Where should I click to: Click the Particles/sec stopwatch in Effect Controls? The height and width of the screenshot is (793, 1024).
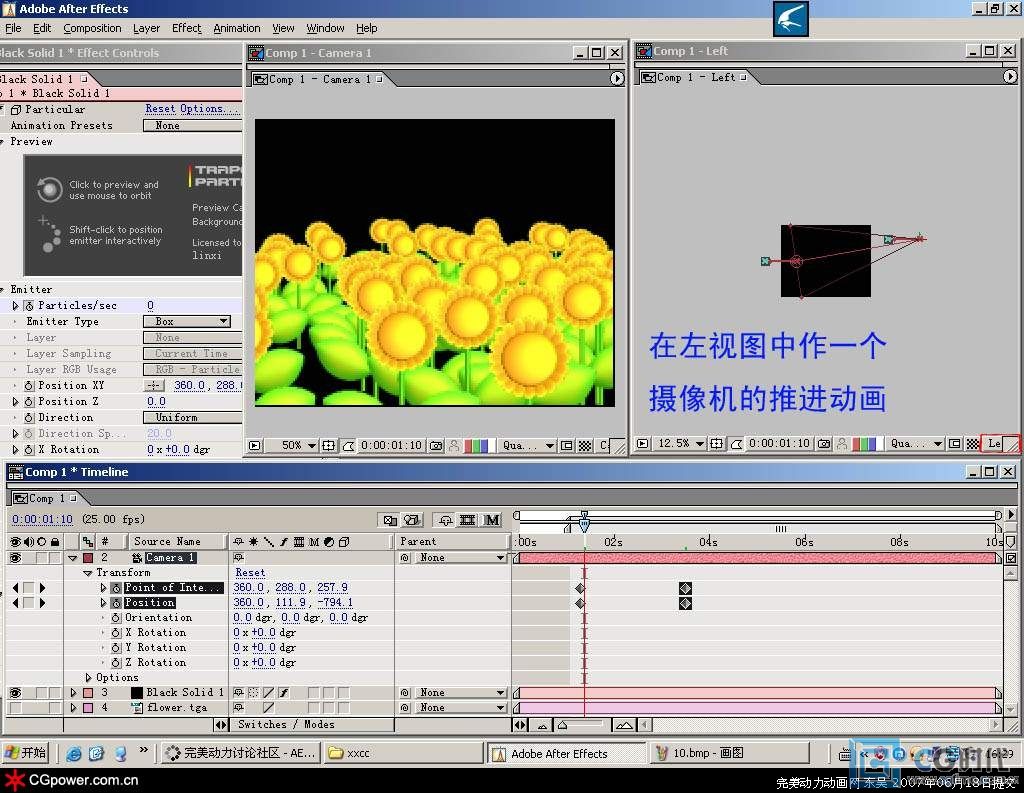tap(29, 306)
